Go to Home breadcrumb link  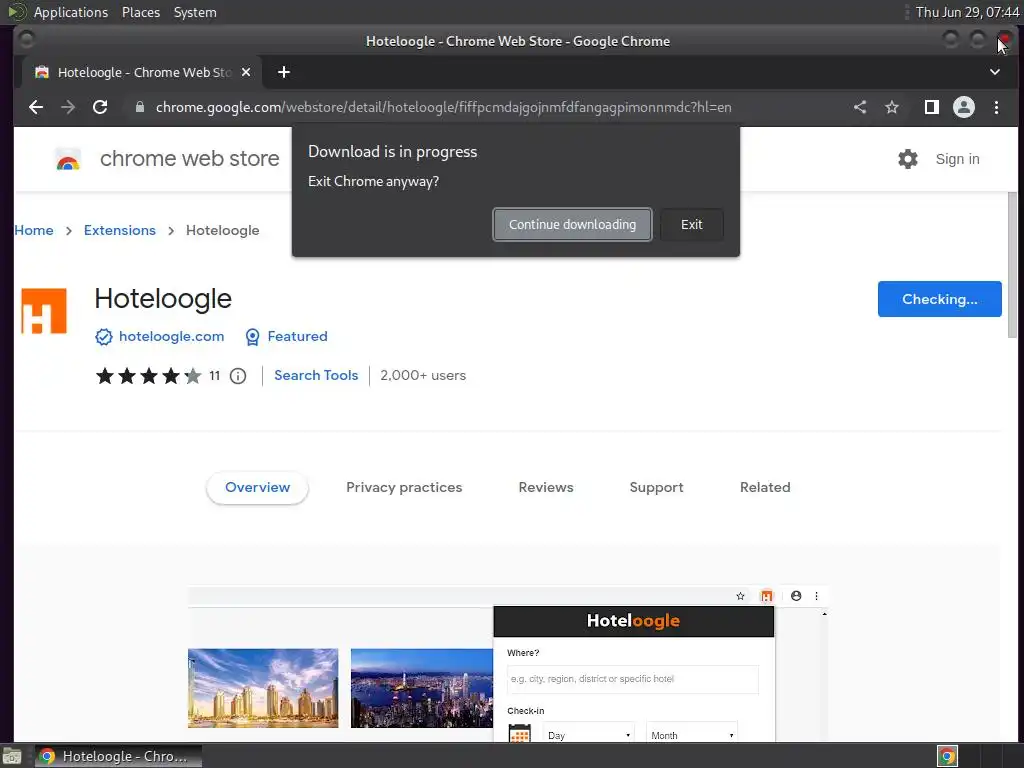[34, 231]
